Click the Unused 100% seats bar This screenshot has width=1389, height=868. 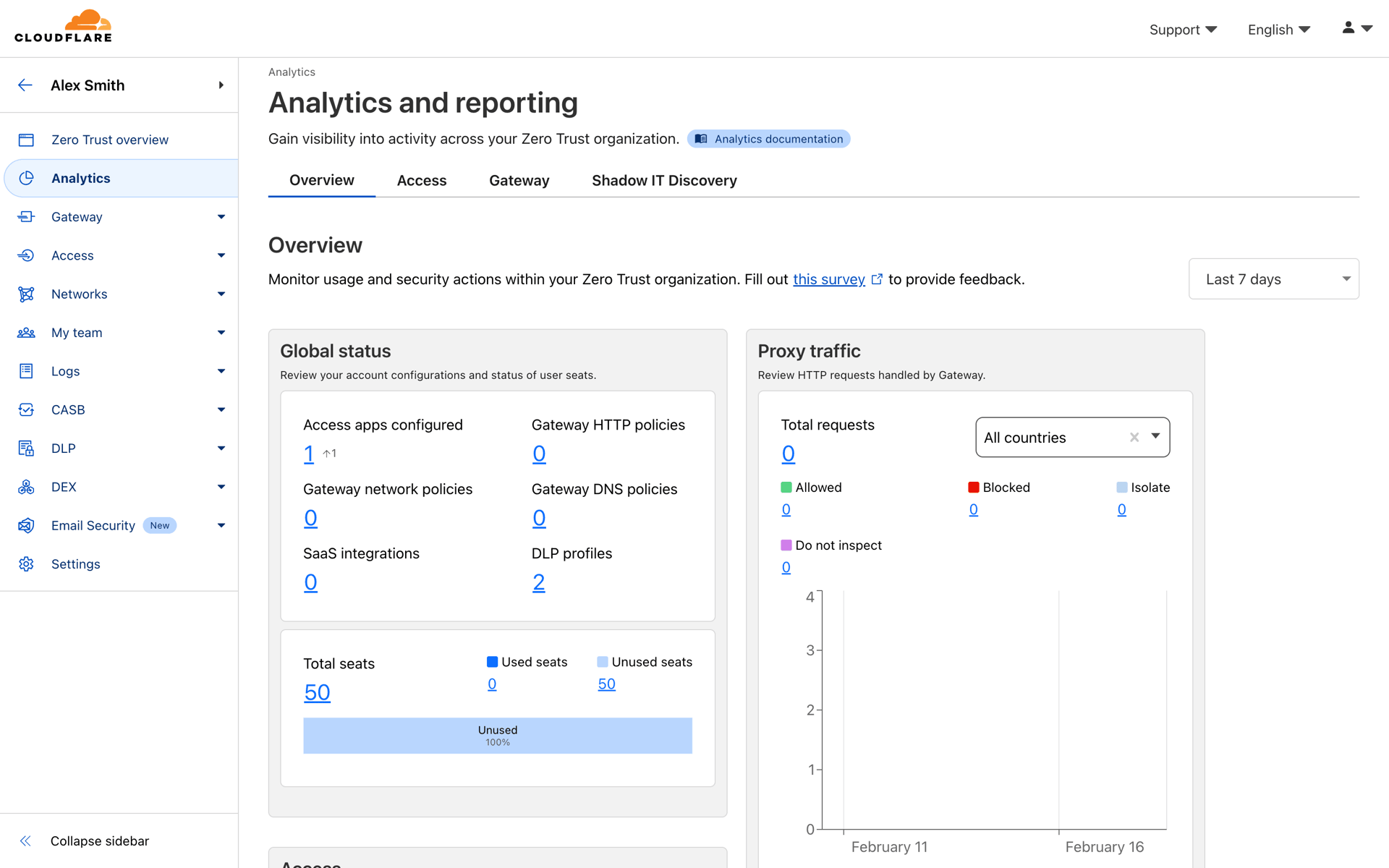[x=498, y=736]
